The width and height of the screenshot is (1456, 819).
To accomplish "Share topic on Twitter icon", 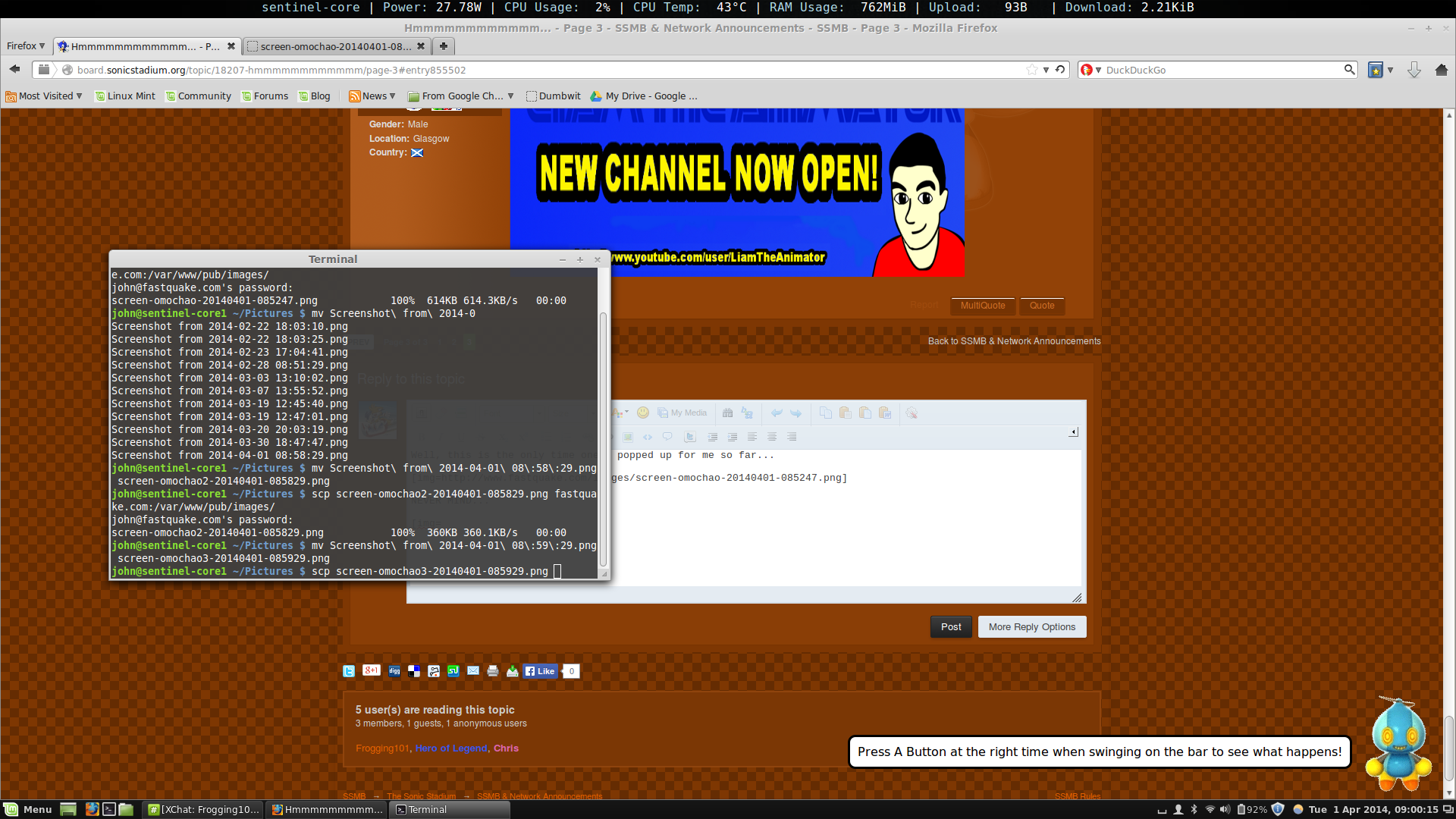I will coord(349,671).
